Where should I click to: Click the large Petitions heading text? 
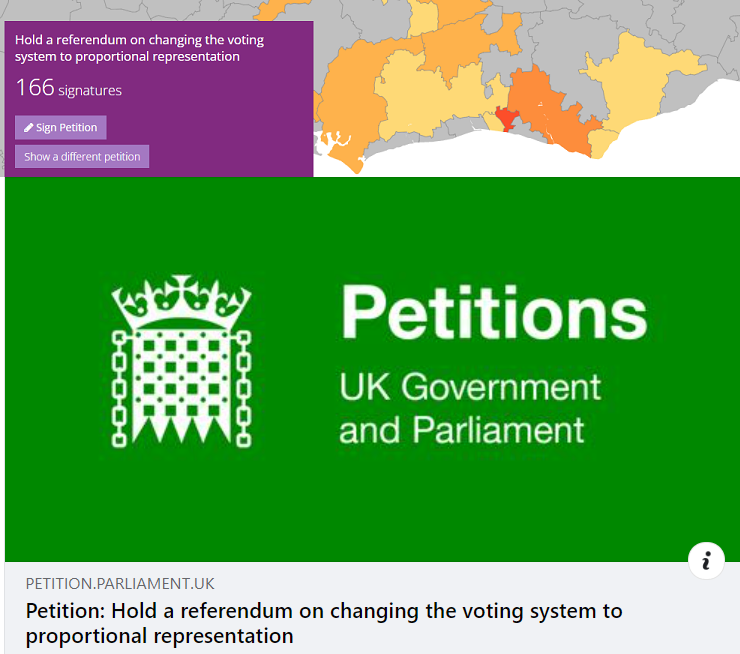pos(494,313)
